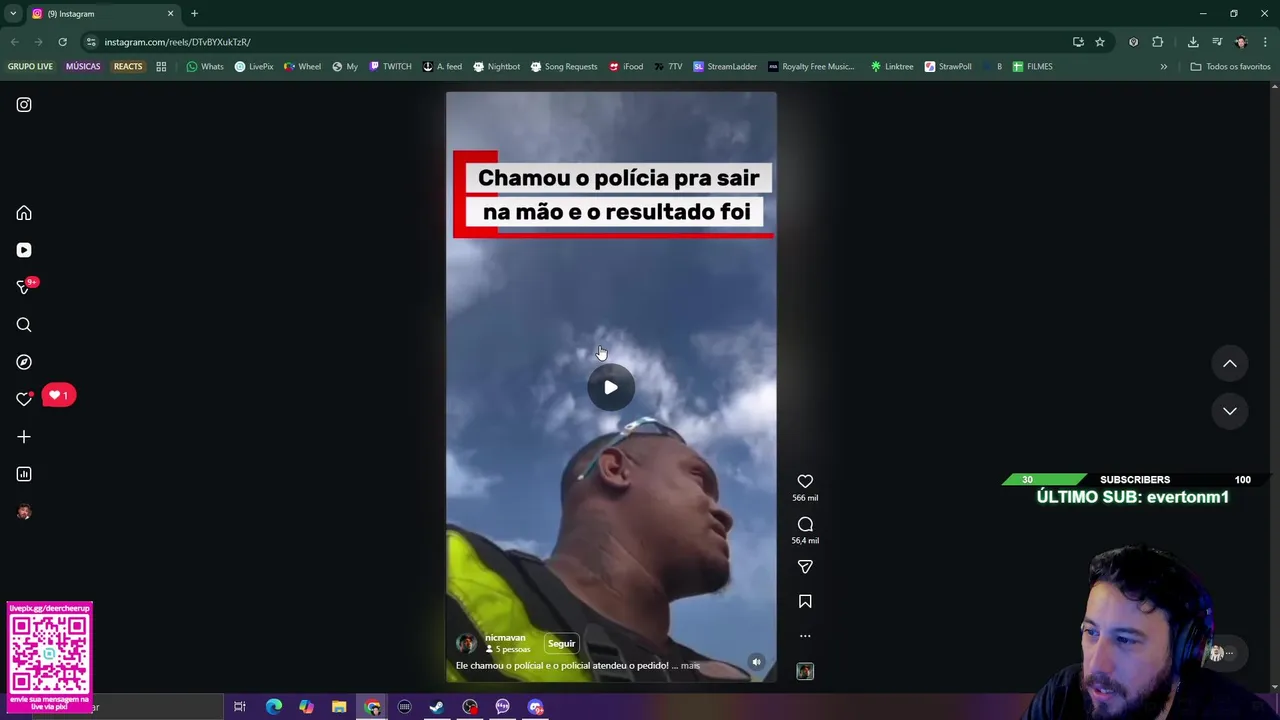Screen dimensions: 1280x720
Task: Open the Nightbot bookmark
Action: 497,67
